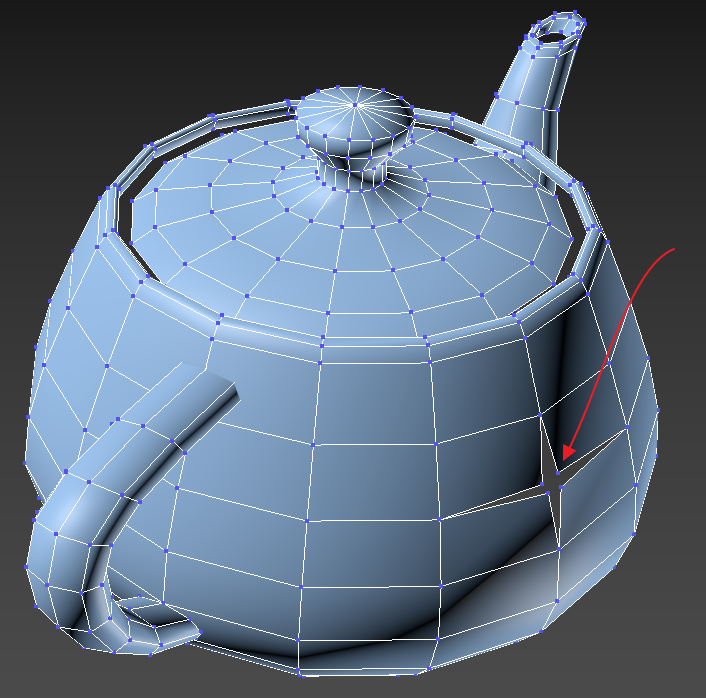The image size is (706, 698).
Task: Select the vertex directly below the star-shaped hole
Action: 558,547
